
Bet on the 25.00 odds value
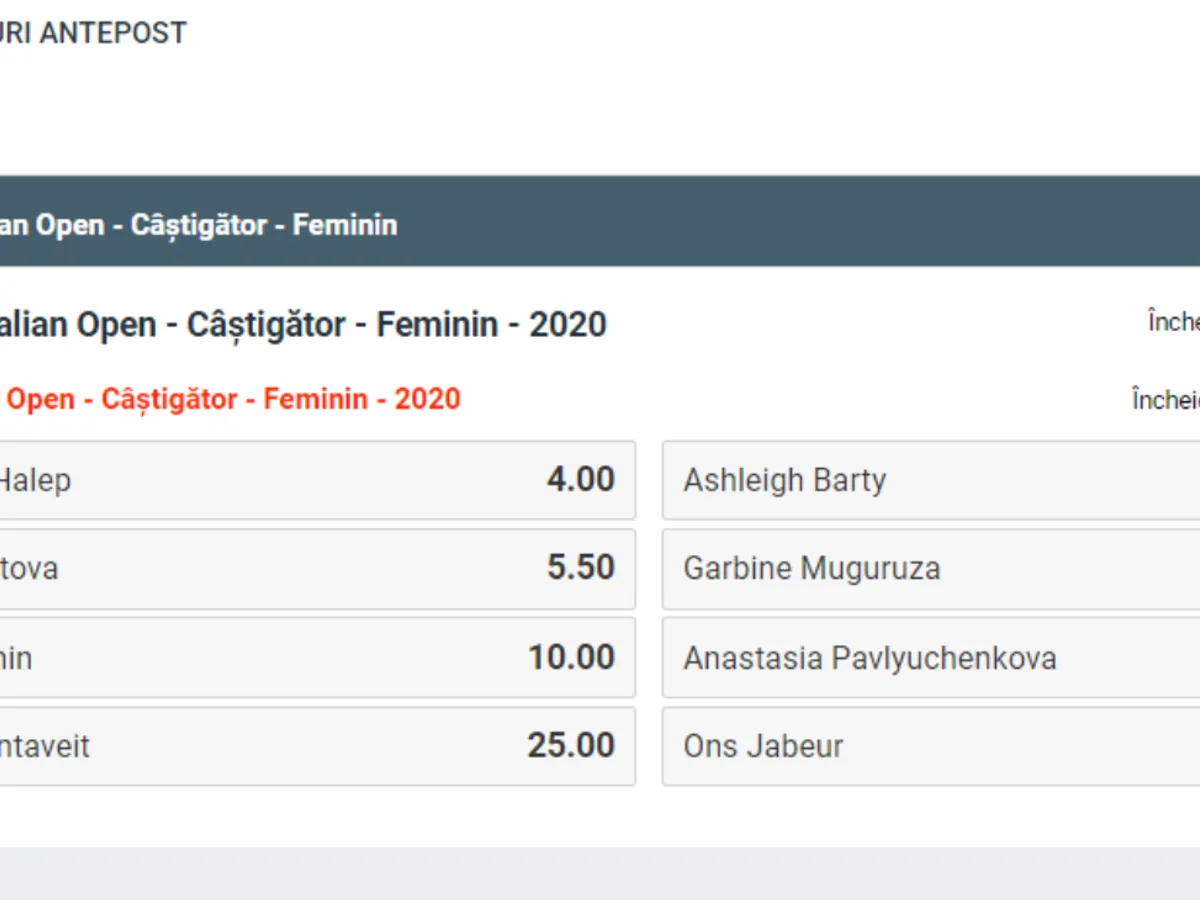click(x=571, y=745)
